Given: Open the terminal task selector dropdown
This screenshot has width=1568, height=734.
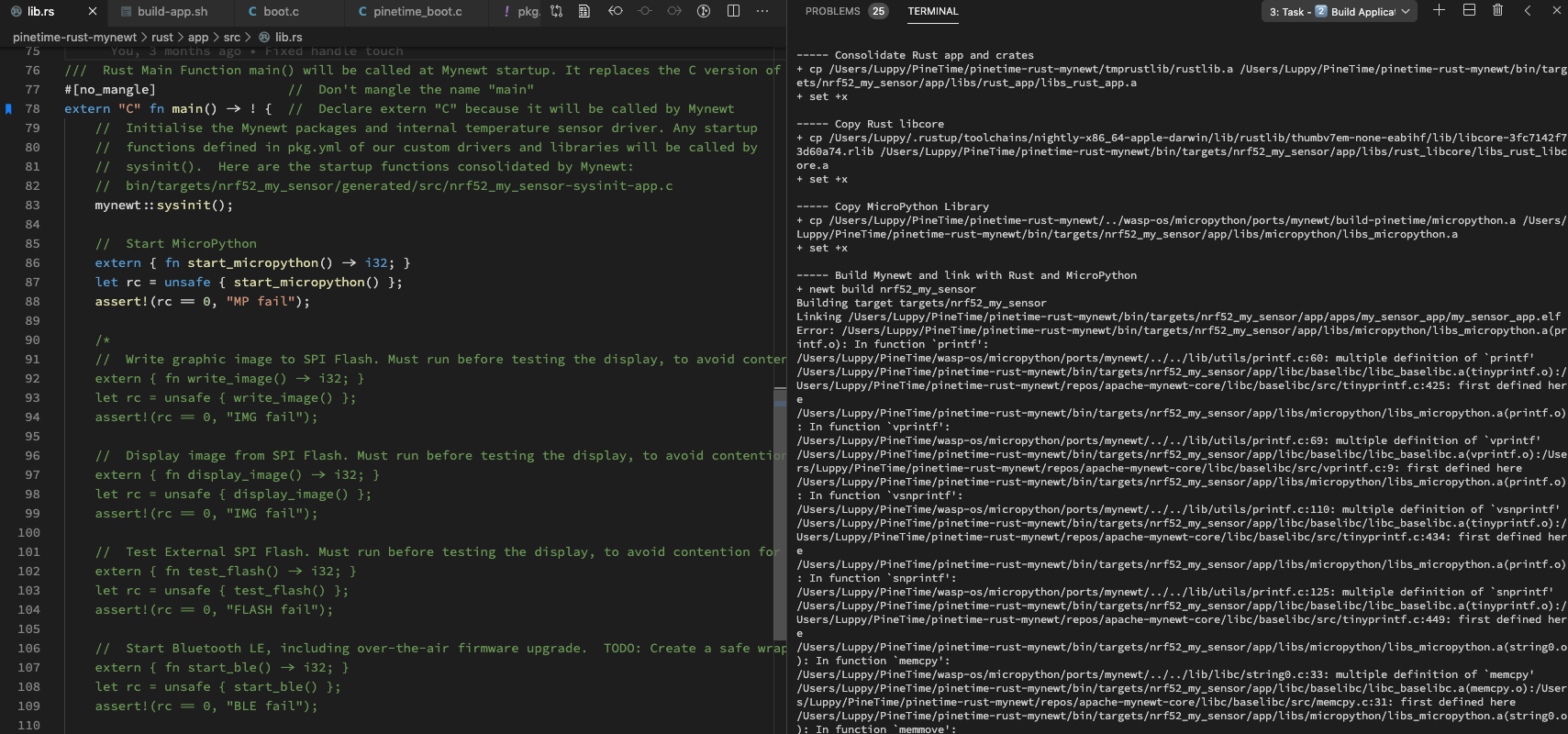Looking at the screenshot, I should (x=1340, y=12).
